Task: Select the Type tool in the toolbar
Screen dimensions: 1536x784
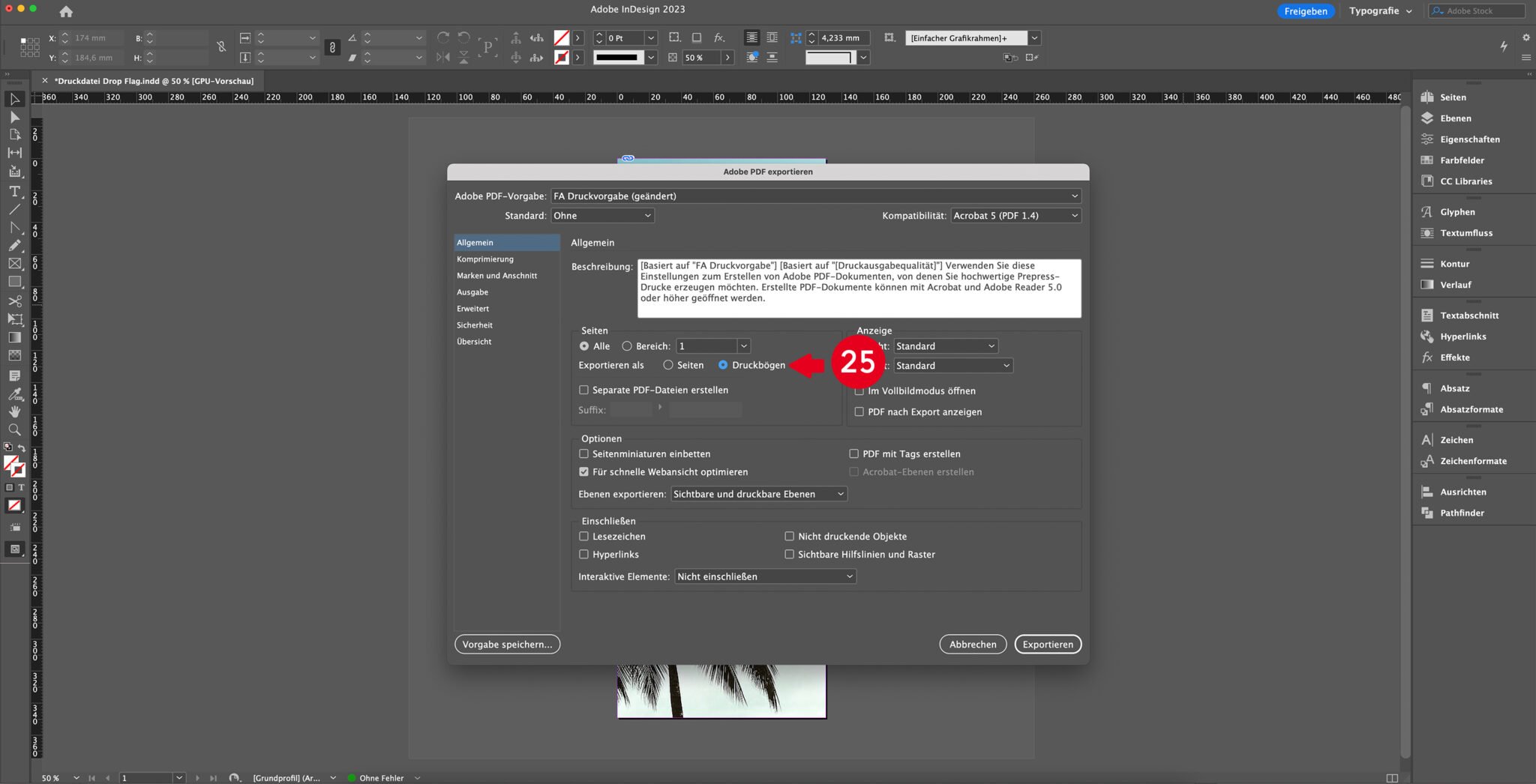Action: pos(13,192)
